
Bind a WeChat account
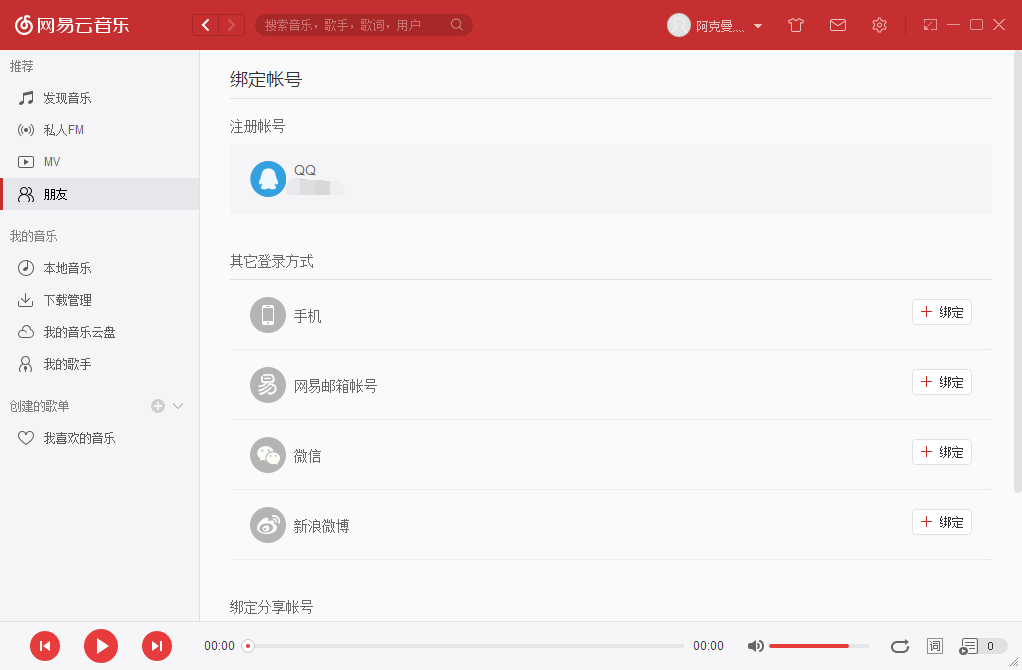[940, 451]
